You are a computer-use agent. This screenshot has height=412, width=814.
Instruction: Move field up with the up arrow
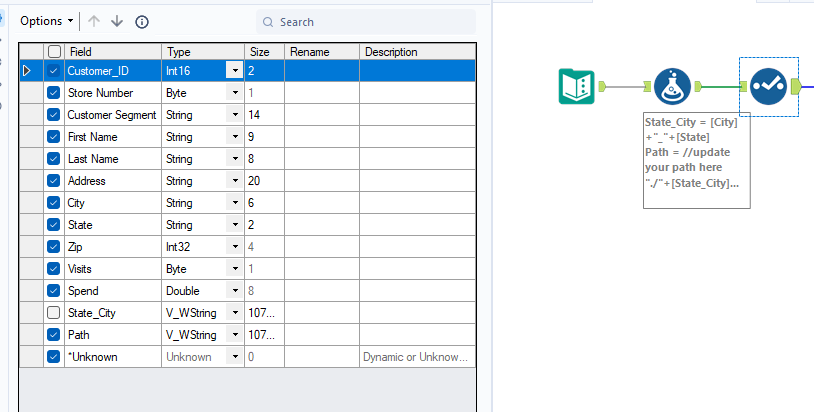click(x=94, y=21)
